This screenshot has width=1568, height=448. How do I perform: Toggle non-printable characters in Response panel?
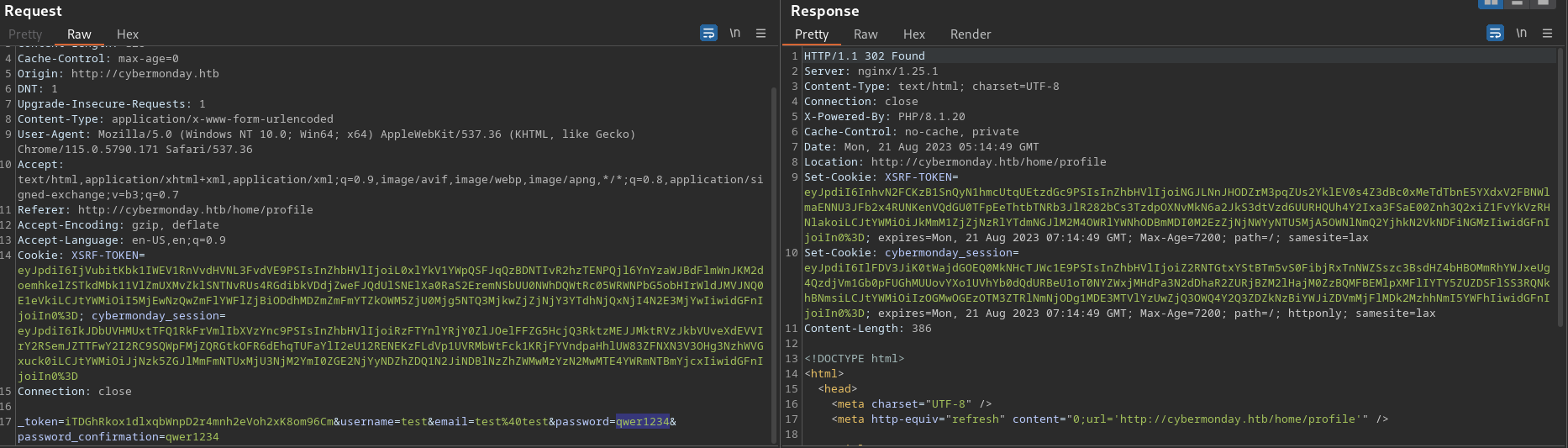[x=1522, y=34]
